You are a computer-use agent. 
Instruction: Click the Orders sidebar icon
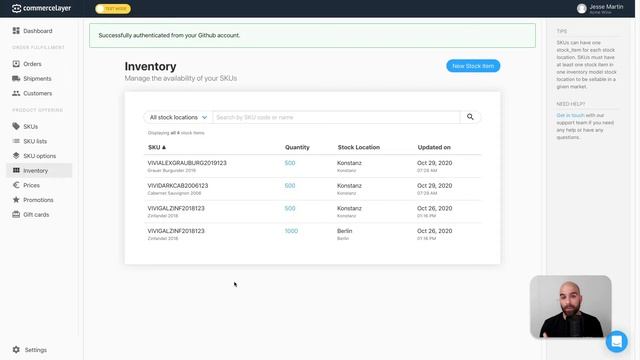click(x=16, y=64)
